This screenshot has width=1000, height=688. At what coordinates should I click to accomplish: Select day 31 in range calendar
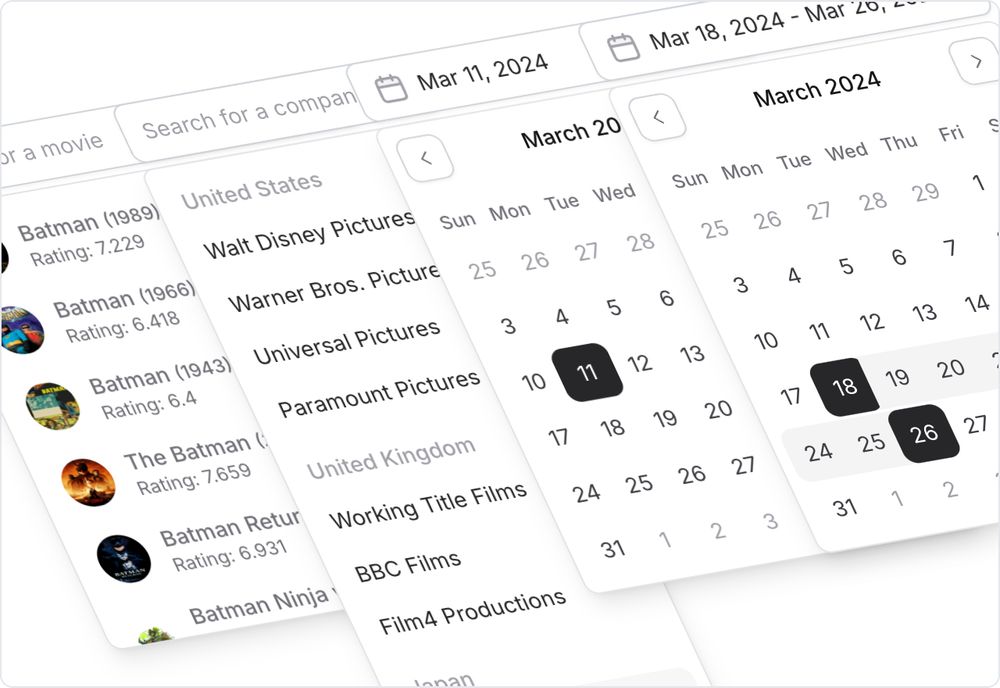point(844,508)
